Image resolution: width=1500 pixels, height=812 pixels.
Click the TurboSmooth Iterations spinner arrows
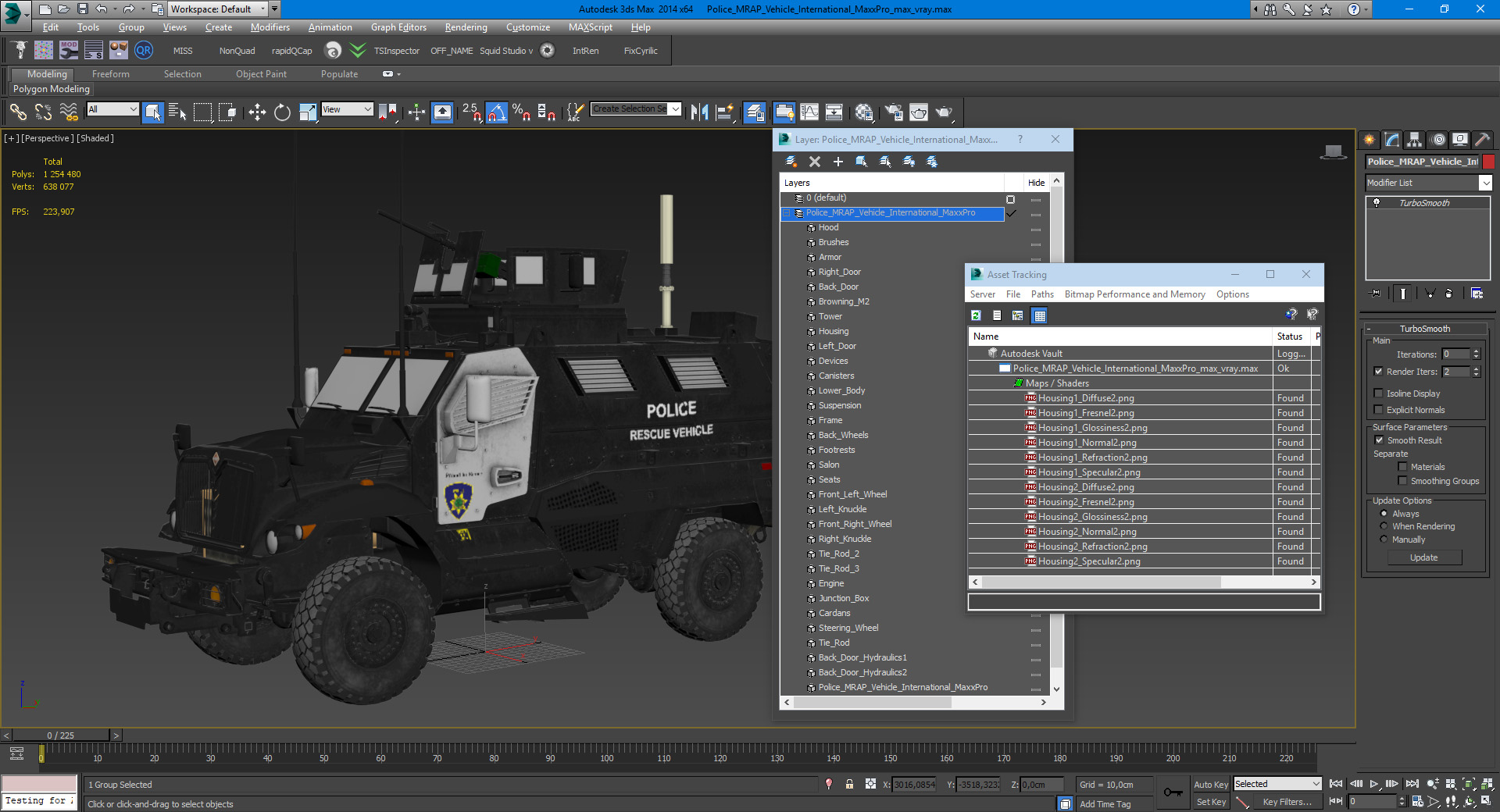coord(1476,354)
